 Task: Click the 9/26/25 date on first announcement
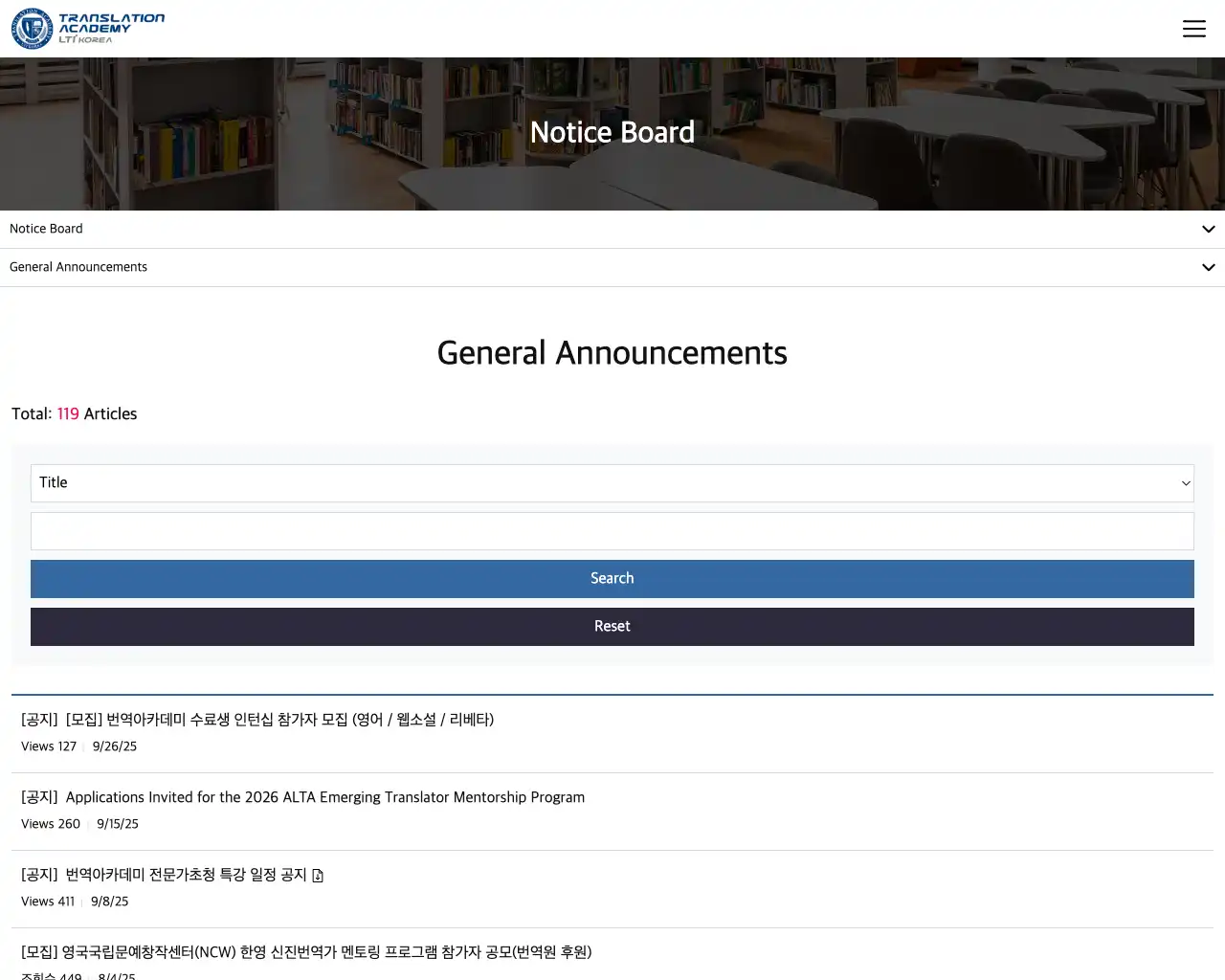[115, 746]
